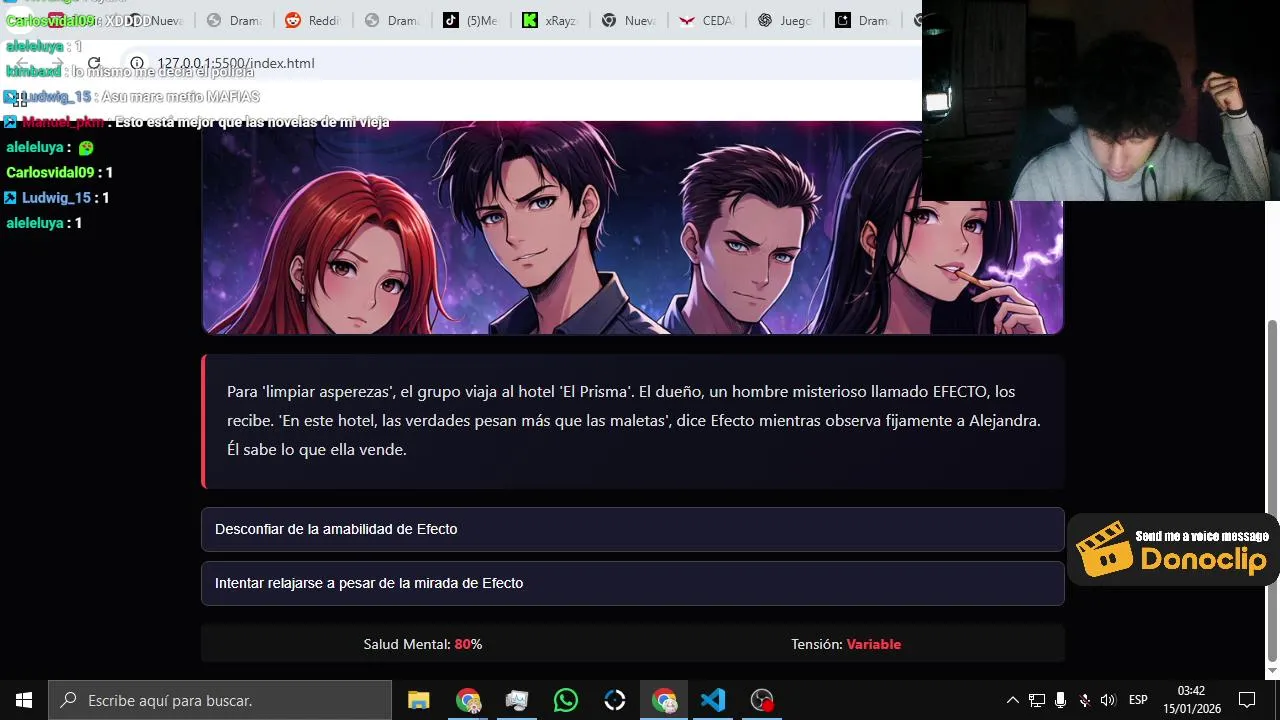This screenshot has height=720, width=1280.
Task: Open the circular ring app icon in the taskbar
Action: pos(615,700)
